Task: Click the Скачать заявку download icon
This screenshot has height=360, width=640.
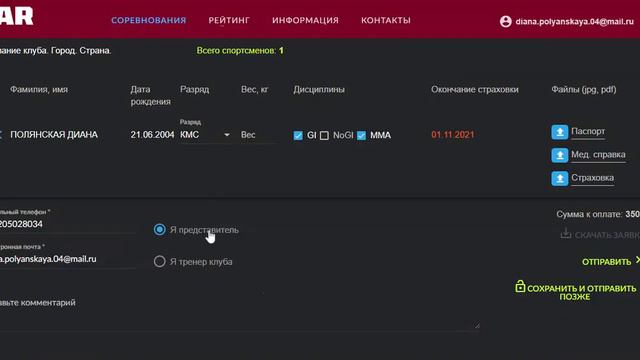Action: (x=566, y=233)
